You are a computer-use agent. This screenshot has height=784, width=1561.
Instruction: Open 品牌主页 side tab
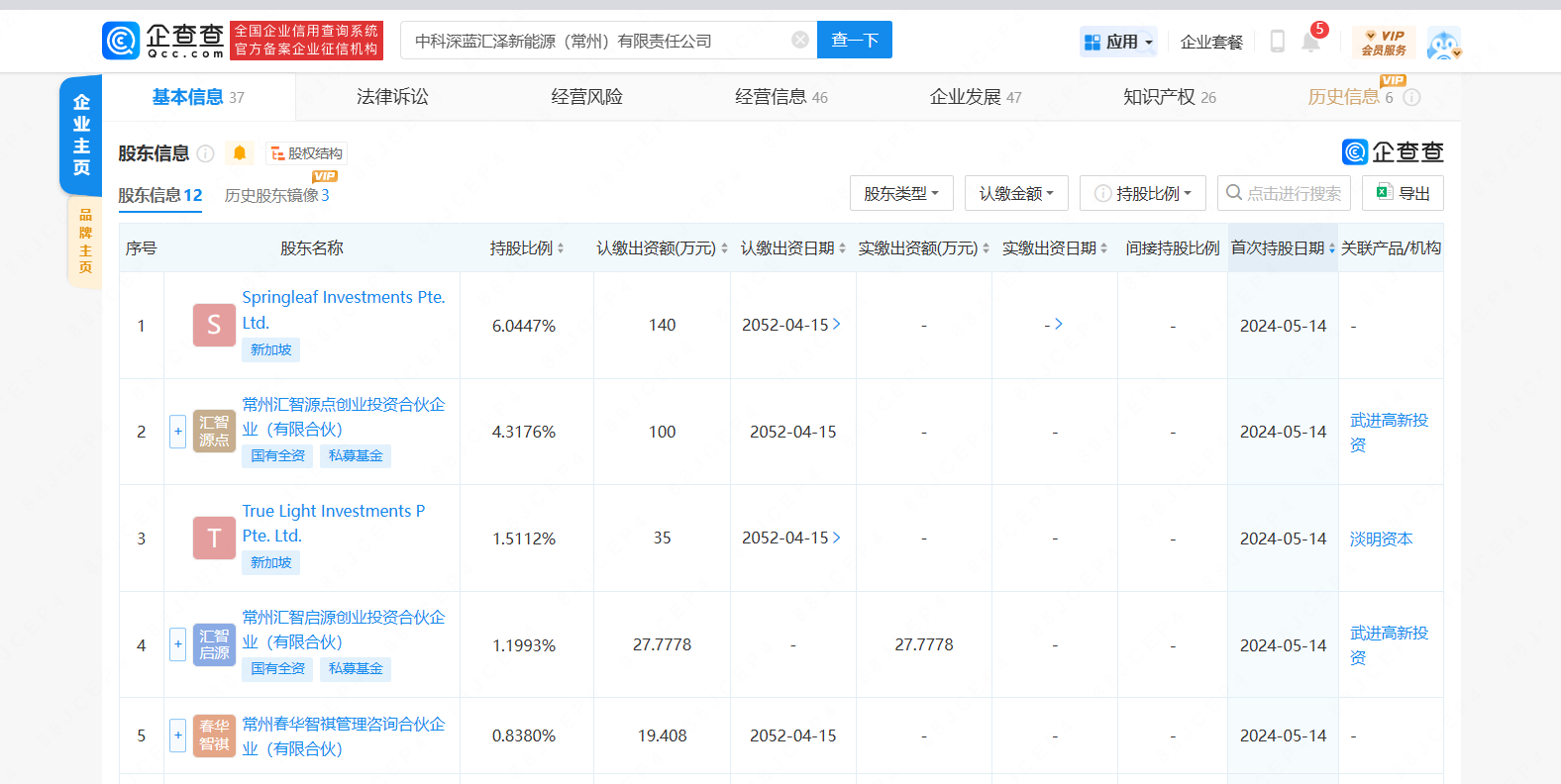(x=85, y=242)
